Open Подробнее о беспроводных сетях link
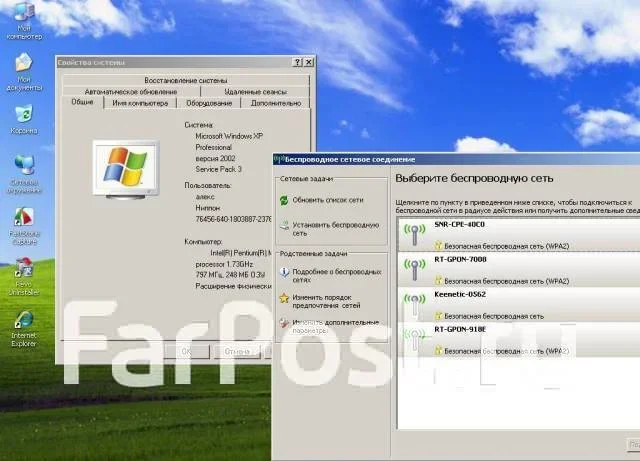640x461 pixels. click(x=337, y=276)
